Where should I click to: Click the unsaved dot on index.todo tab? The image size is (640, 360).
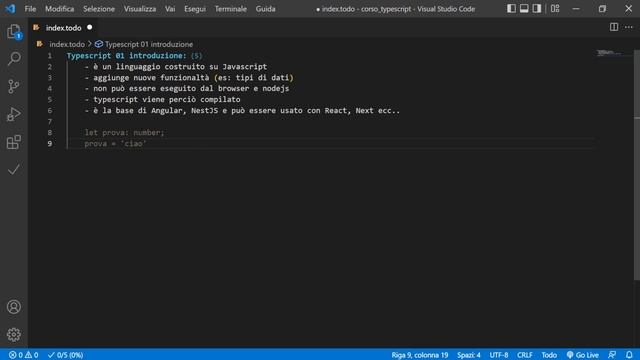pyautogui.click(x=89, y=27)
